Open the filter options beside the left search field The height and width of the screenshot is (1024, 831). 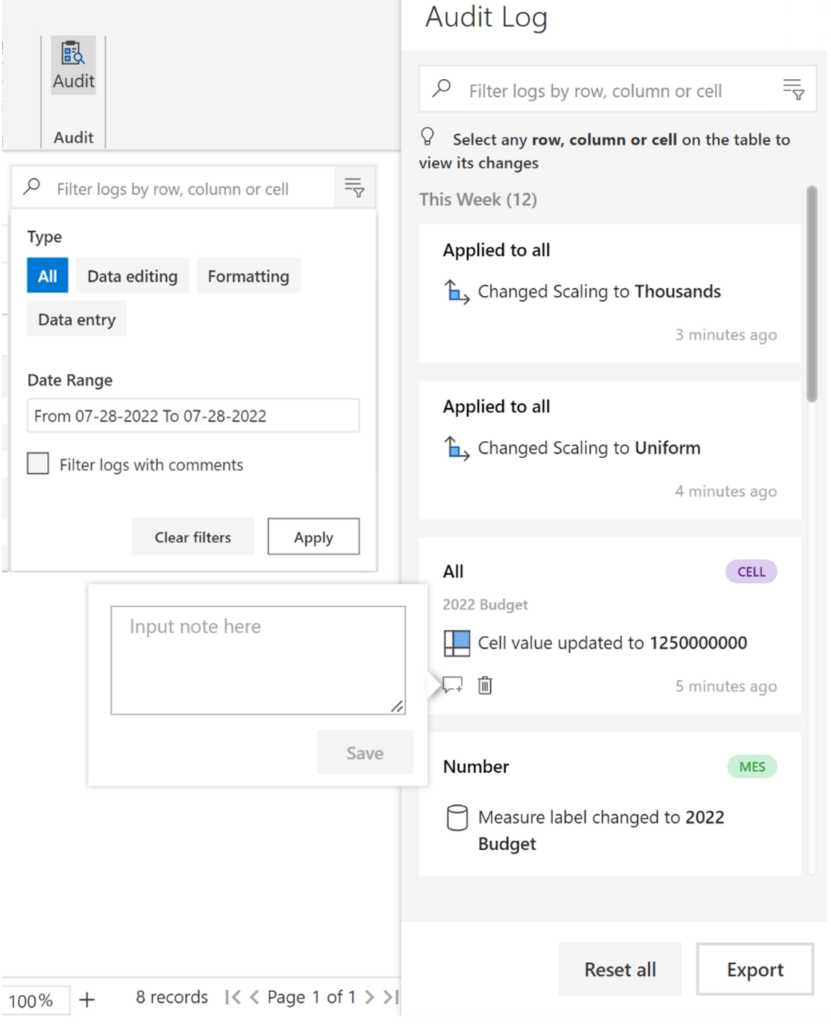click(x=355, y=186)
